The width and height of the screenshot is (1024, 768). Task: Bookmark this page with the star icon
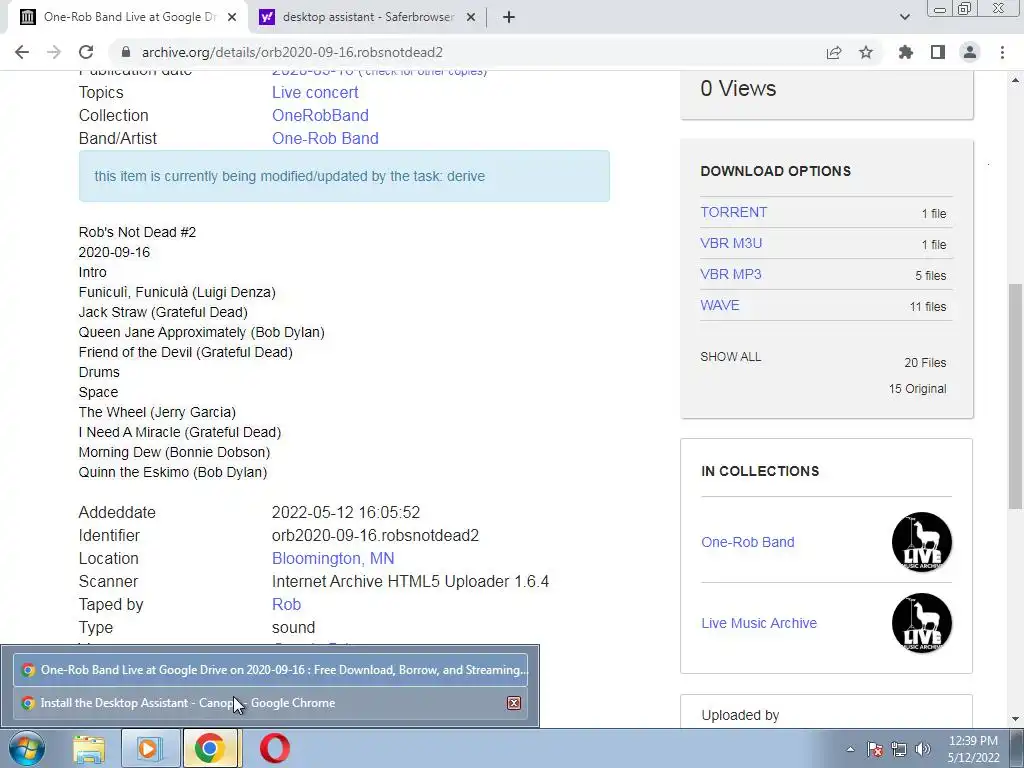click(x=866, y=52)
